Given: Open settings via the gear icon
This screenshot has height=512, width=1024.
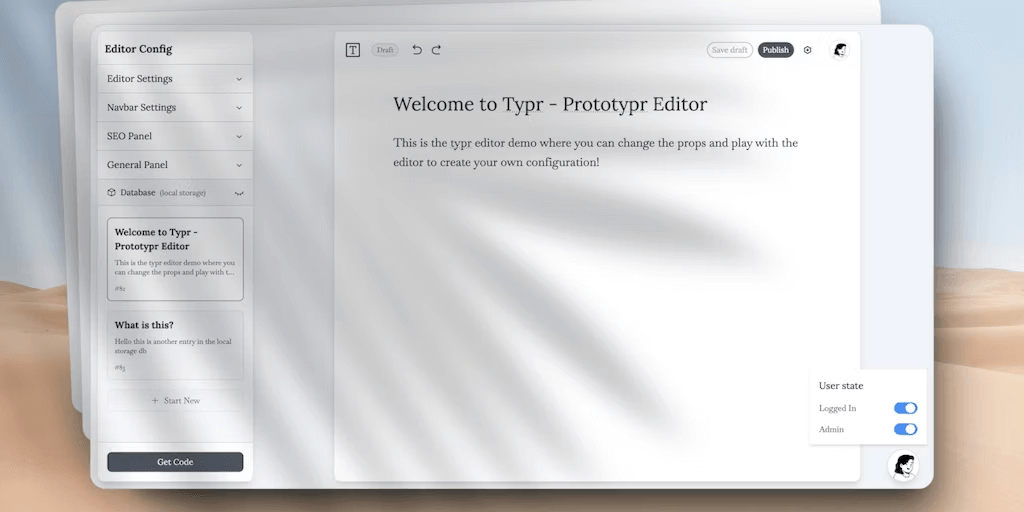Looking at the screenshot, I should coord(808,50).
